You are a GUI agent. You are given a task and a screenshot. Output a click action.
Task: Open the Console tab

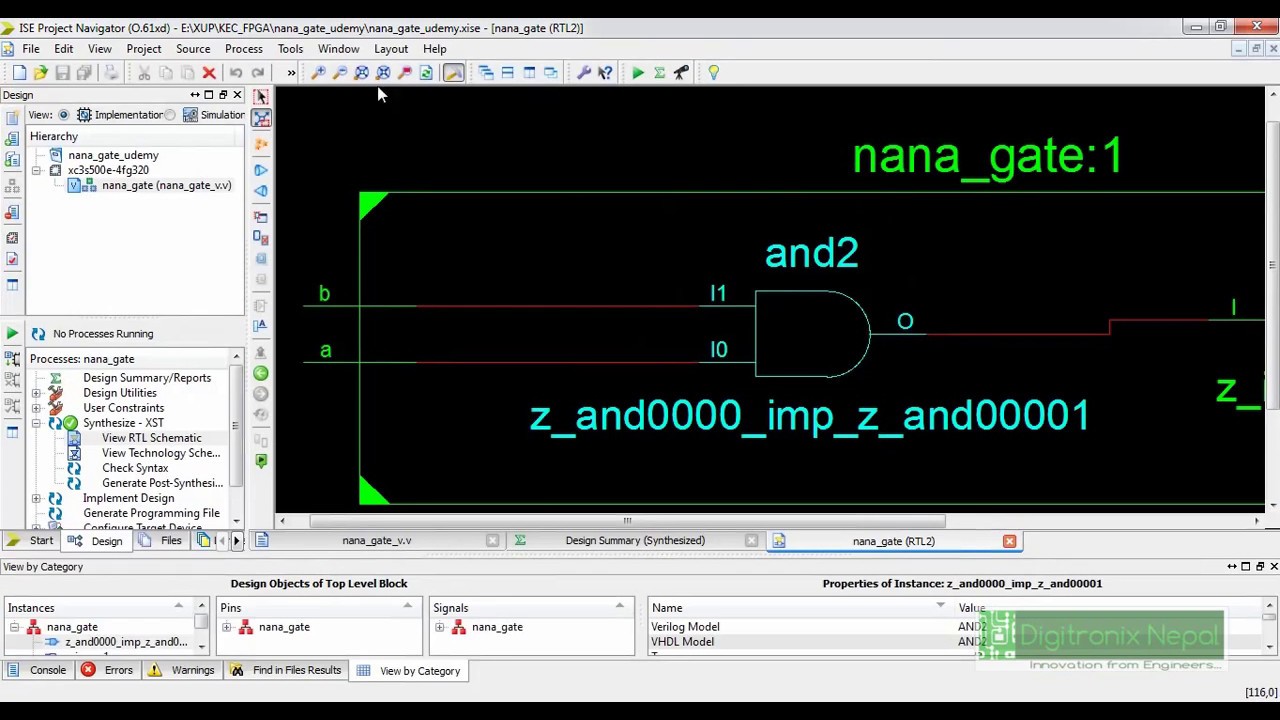pos(37,671)
